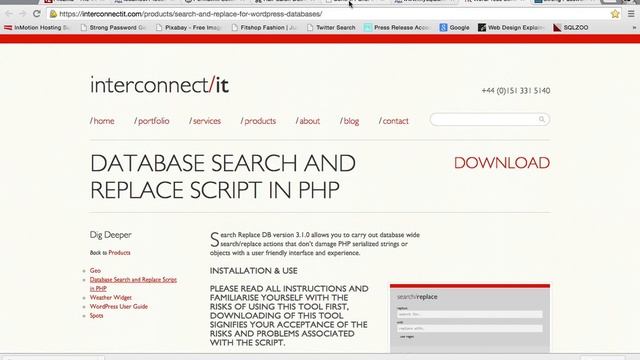The height and width of the screenshot is (360, 640).
Task: Bookmark page with the star icon
Action: 615,14
